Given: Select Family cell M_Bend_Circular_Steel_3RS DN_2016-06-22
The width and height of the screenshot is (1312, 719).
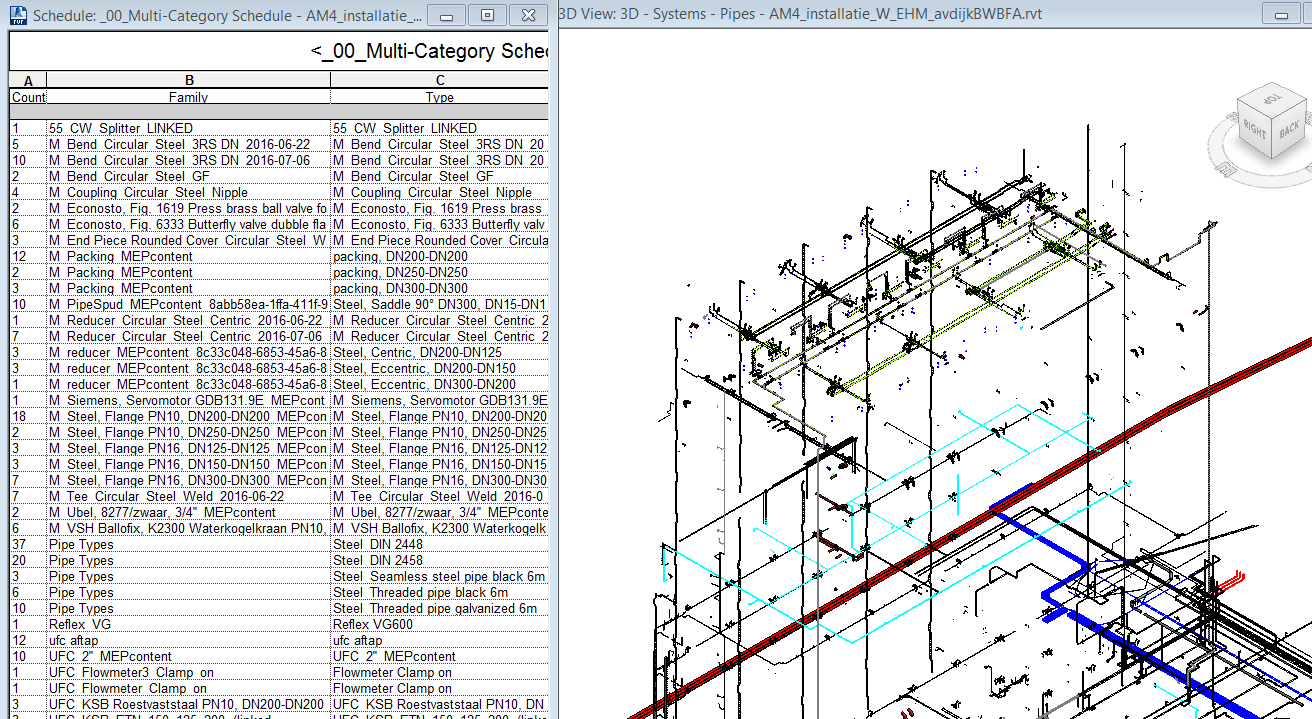Looking at the screenshot, I should pyautogui.click(x=188, y=144).
